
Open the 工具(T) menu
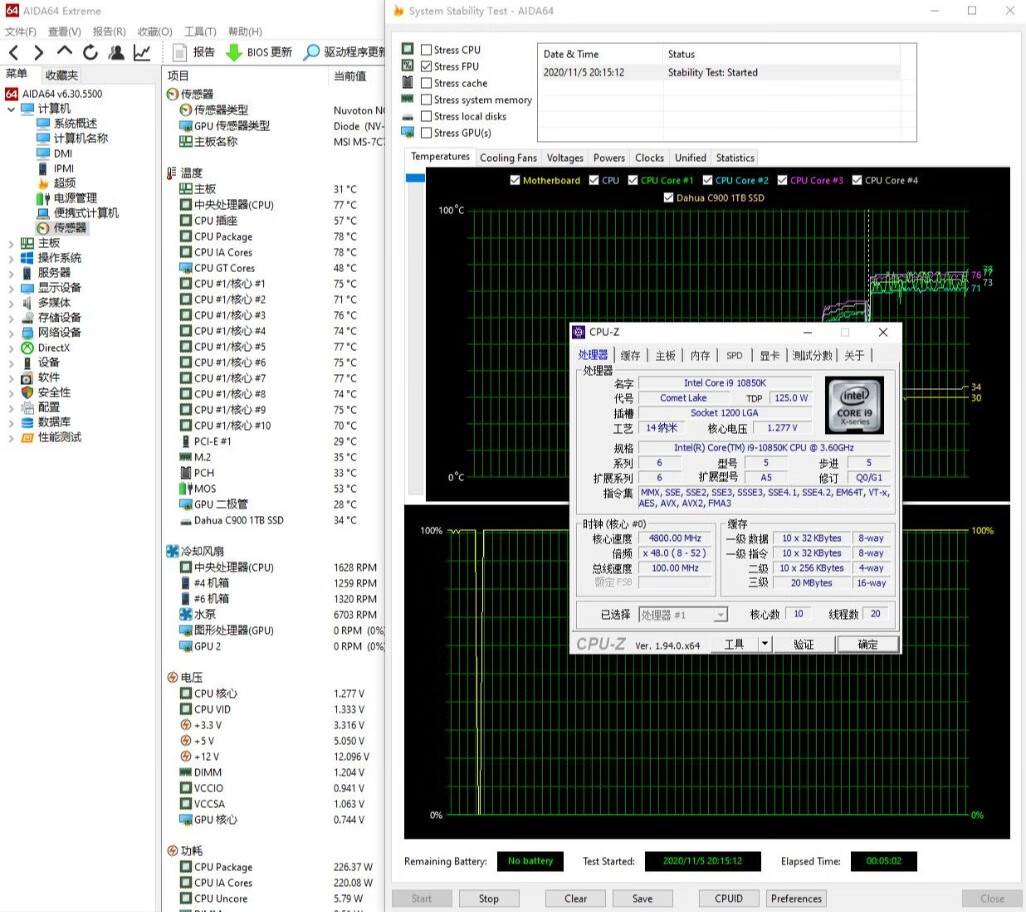[200, 31]
